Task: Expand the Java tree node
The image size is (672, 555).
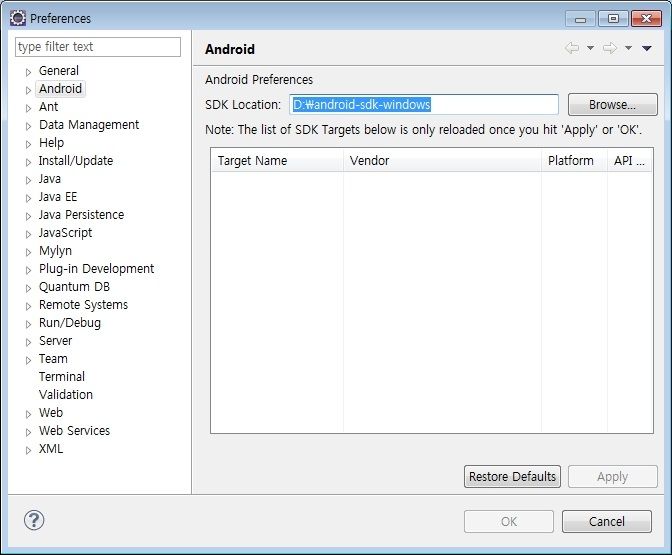Action: tap(28, 180)
